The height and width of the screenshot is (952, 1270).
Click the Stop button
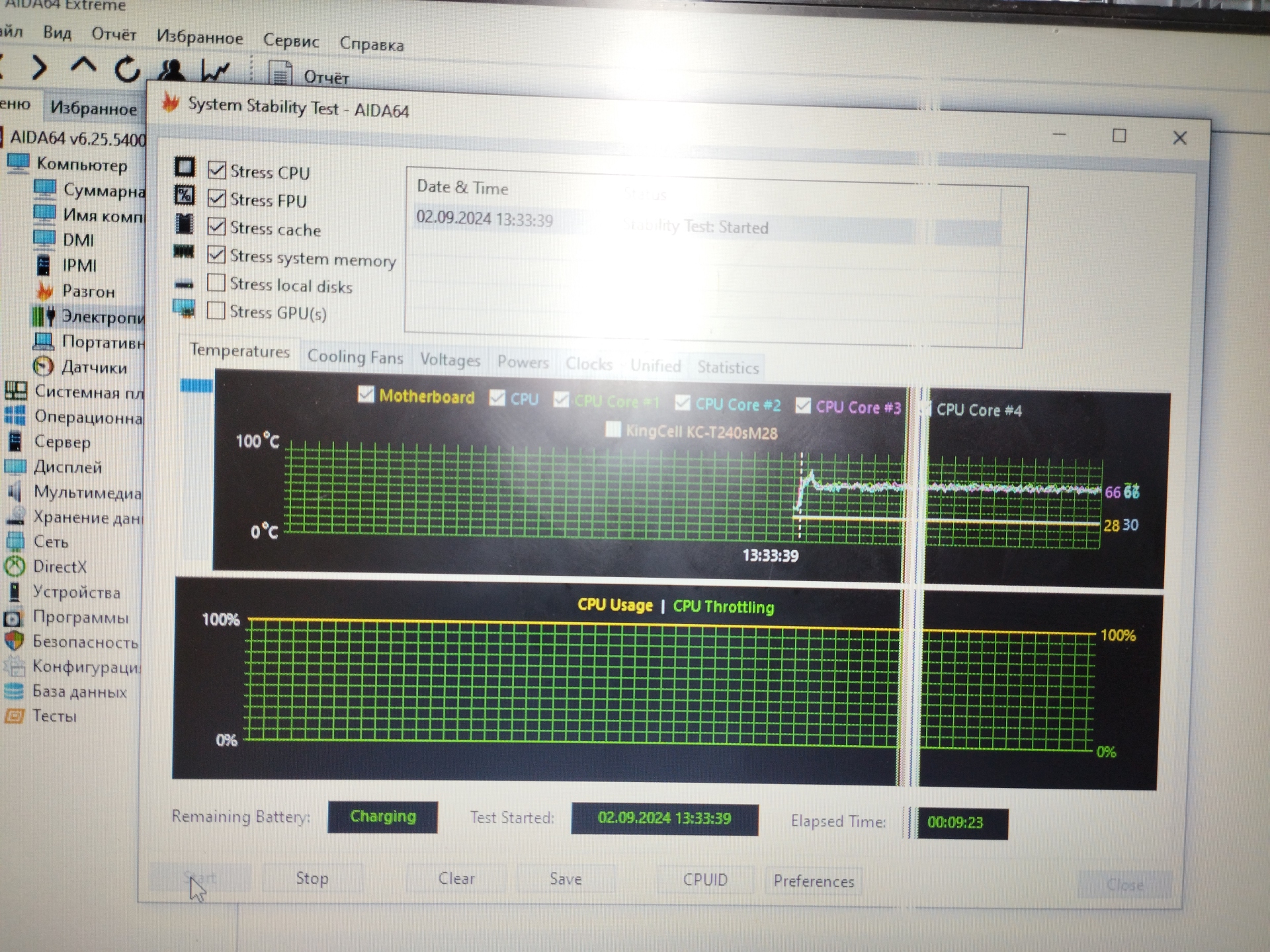[x=312, y=878]
